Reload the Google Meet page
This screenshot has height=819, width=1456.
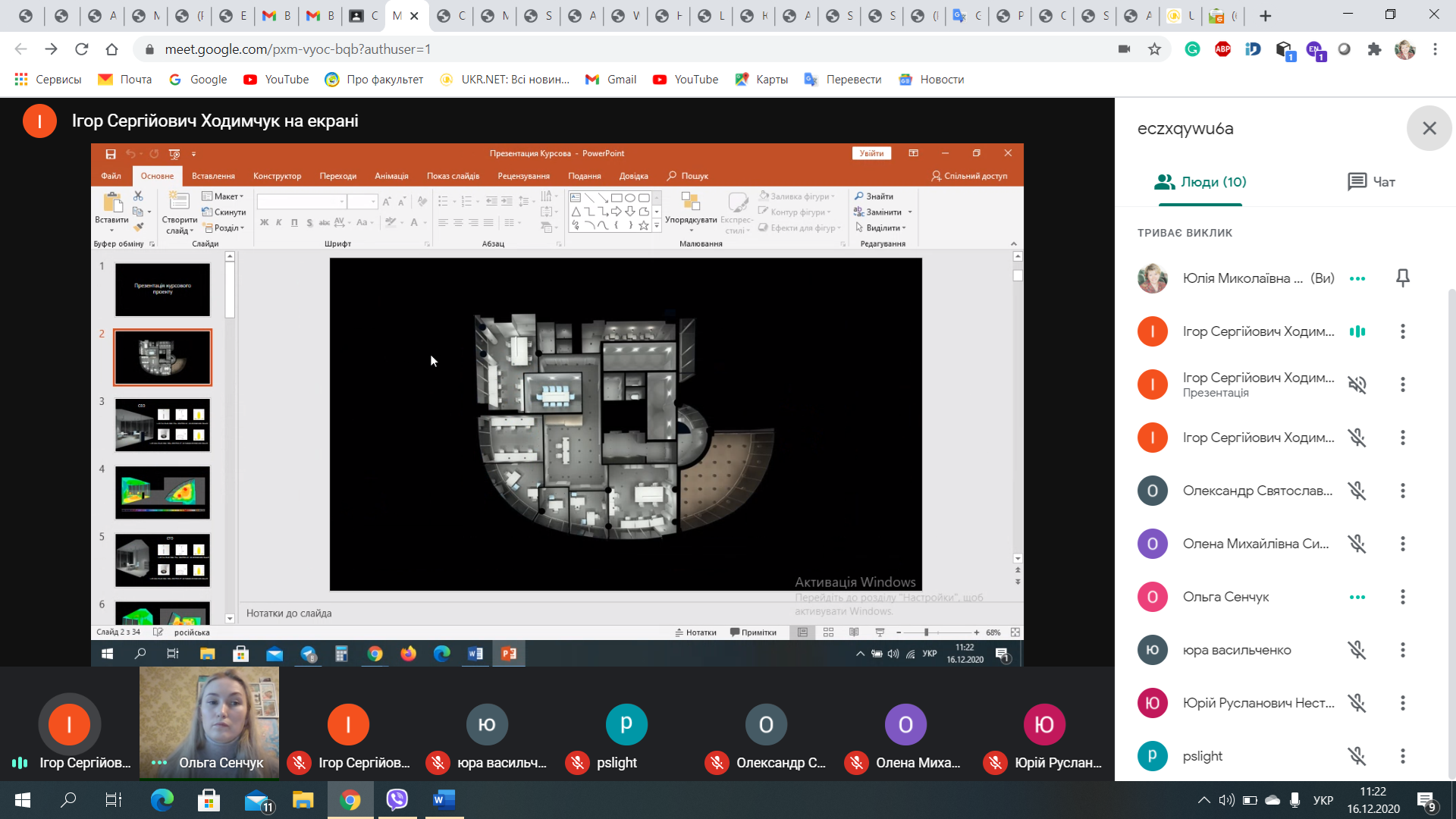81,49
